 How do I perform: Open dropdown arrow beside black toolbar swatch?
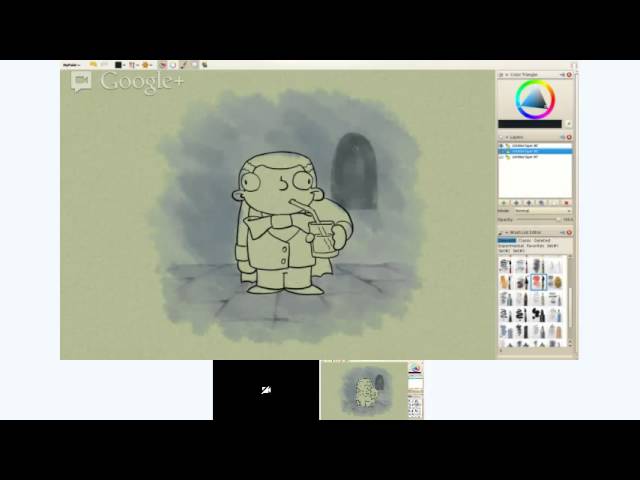click(124, 65)
